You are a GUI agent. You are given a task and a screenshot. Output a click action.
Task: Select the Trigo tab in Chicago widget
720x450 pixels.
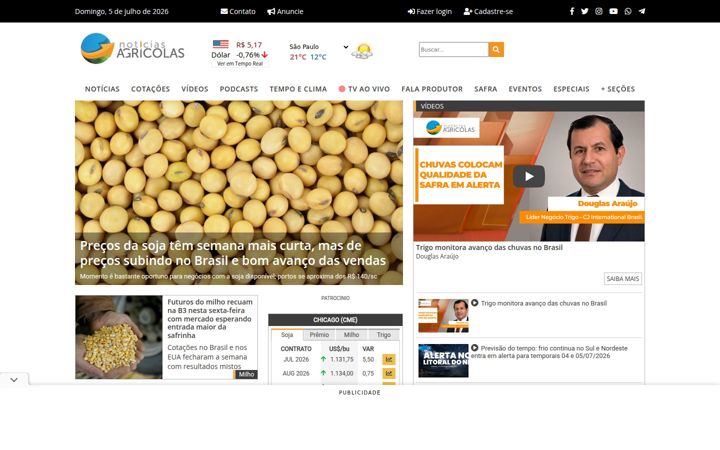(x=384, y=335)
